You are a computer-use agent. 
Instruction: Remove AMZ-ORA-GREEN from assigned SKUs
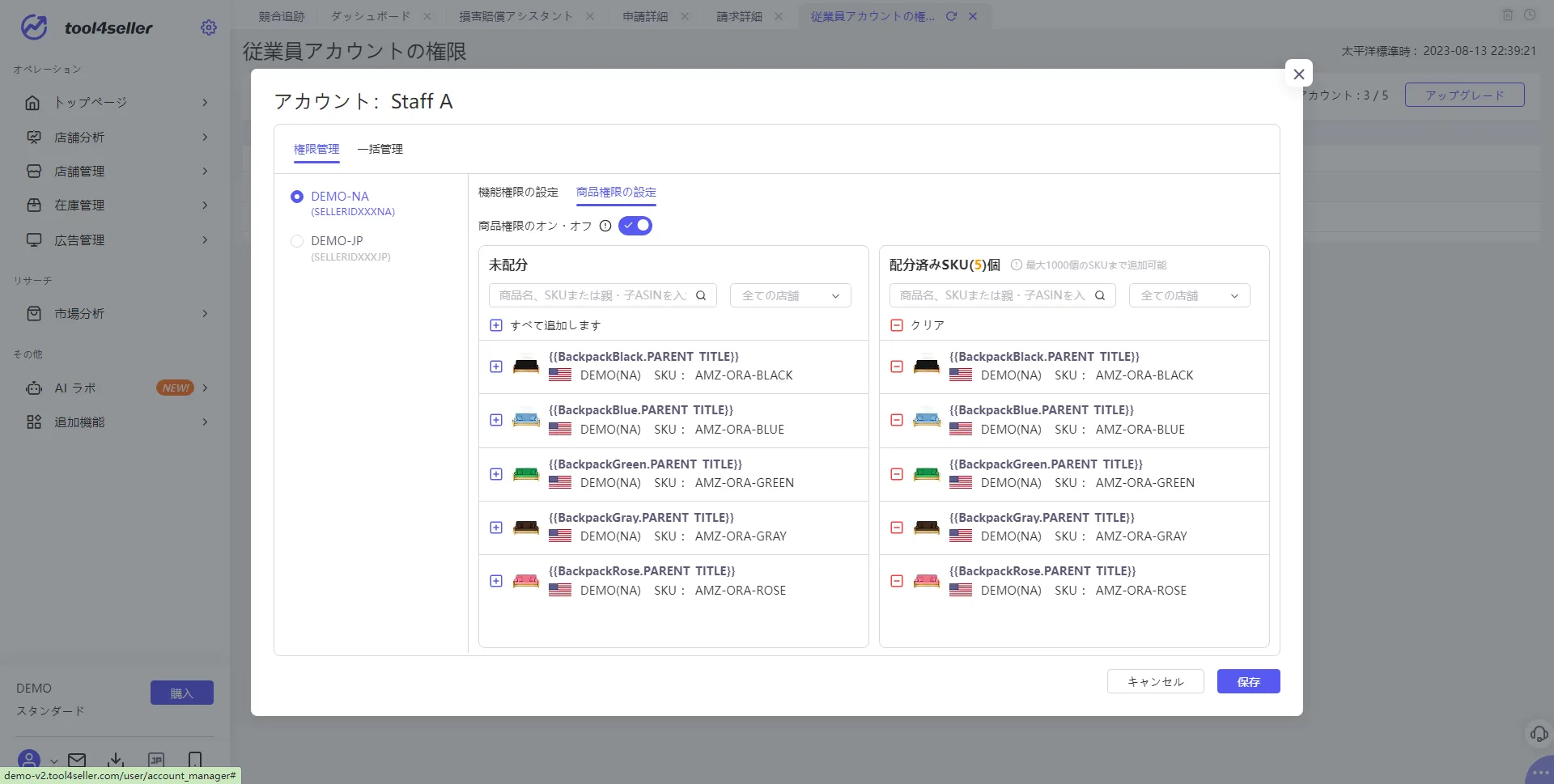tap(897, 474)
